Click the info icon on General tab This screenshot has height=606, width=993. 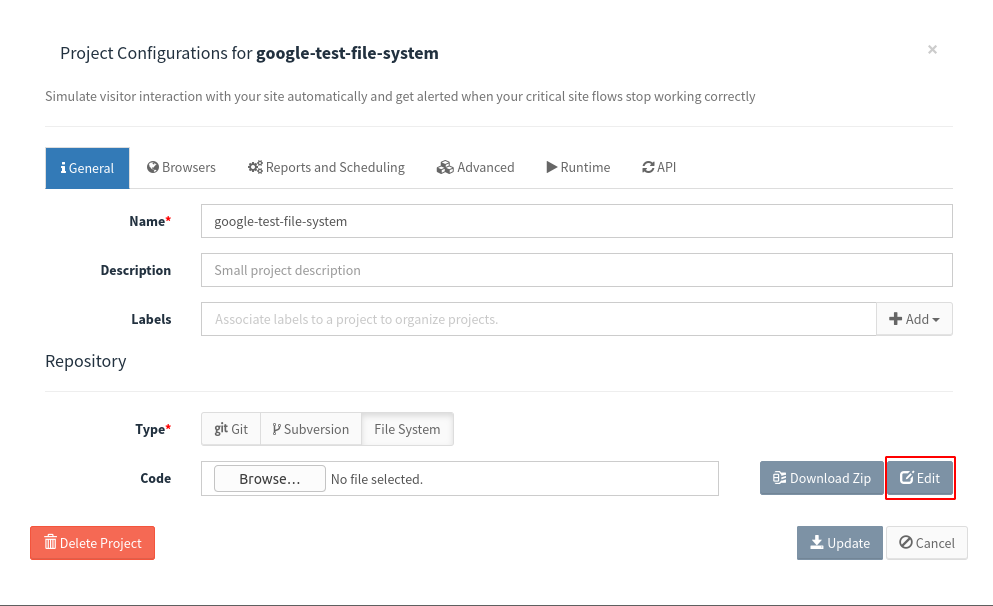point(63,168)
